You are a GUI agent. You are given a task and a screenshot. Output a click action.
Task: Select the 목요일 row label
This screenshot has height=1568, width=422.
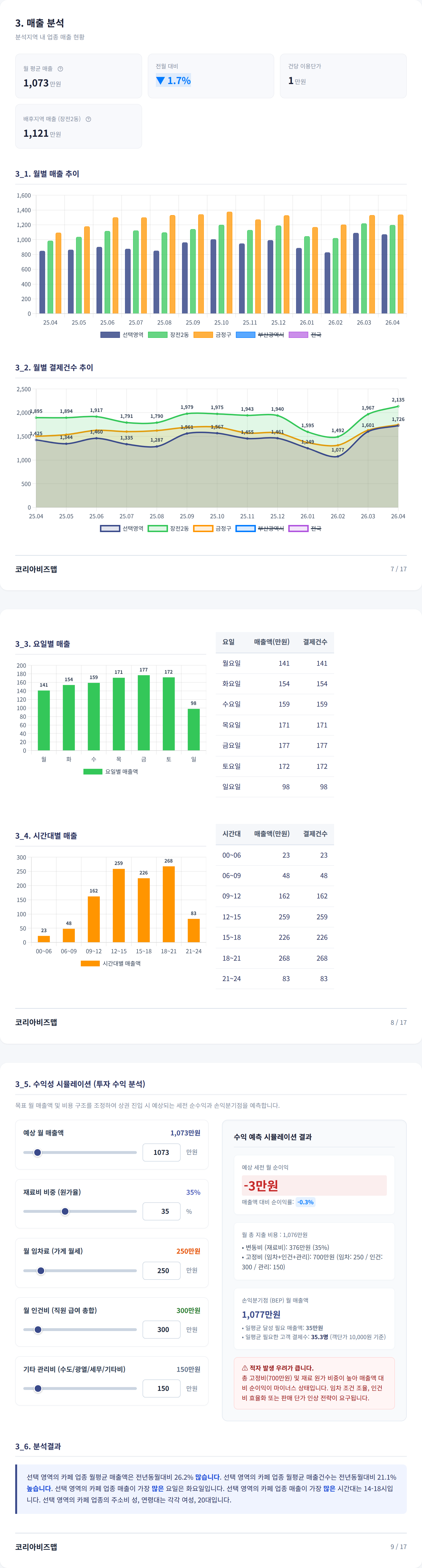click(x=231, y=725)
